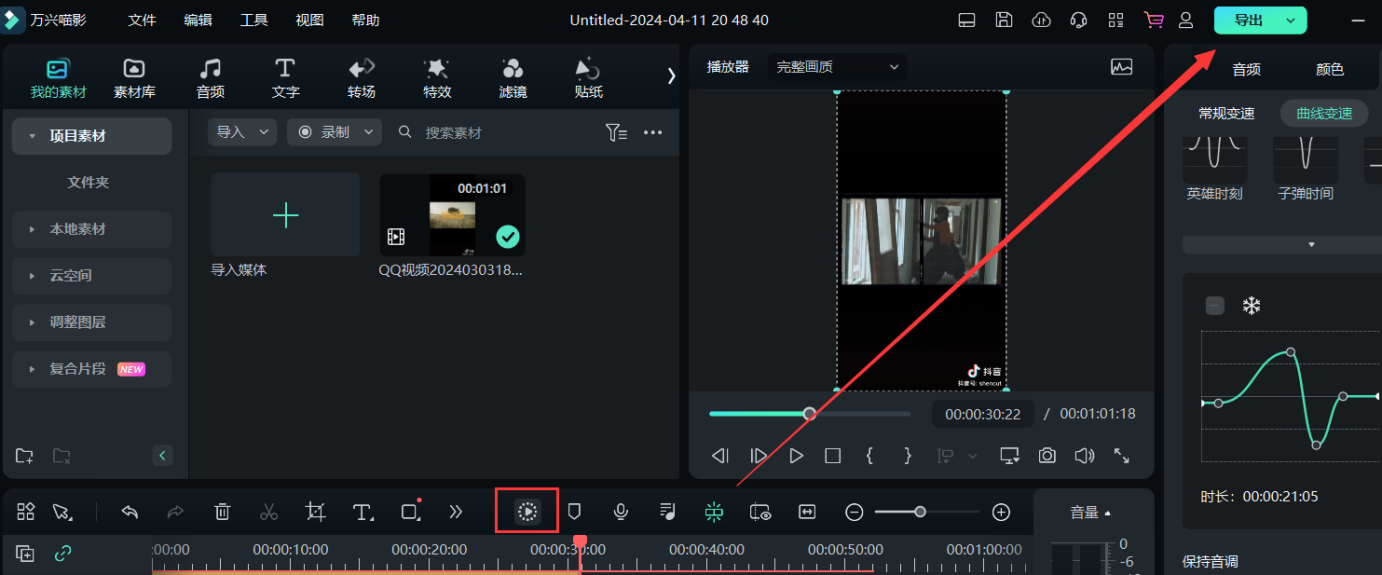Screen dimensions: 1382x575
Task: Open the 完整画质 quality dropdown
Action: point(838,67)
